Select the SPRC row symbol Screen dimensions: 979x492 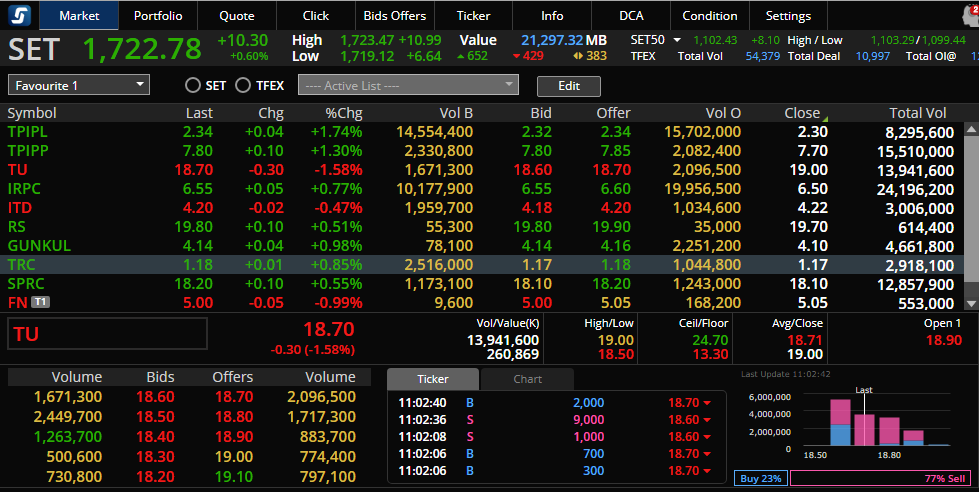(26, 283)
